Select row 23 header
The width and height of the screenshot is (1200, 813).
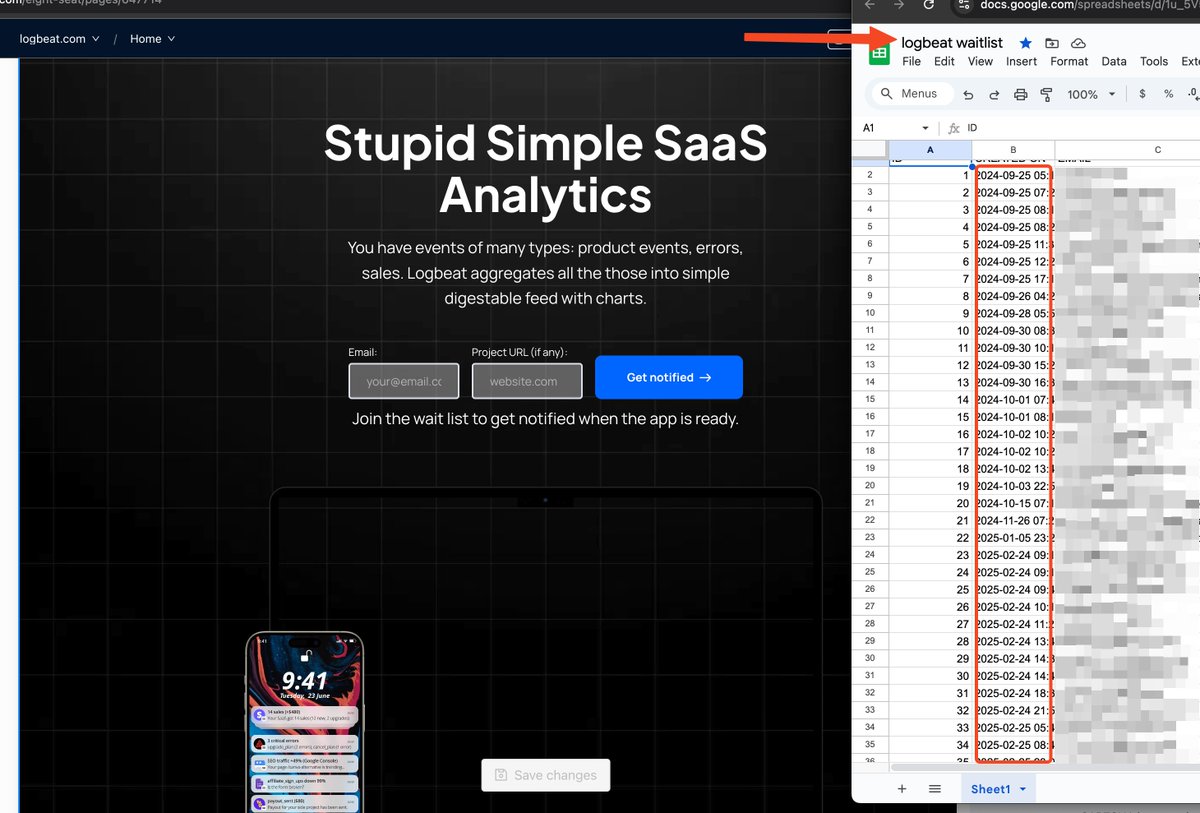pos(870,537)
